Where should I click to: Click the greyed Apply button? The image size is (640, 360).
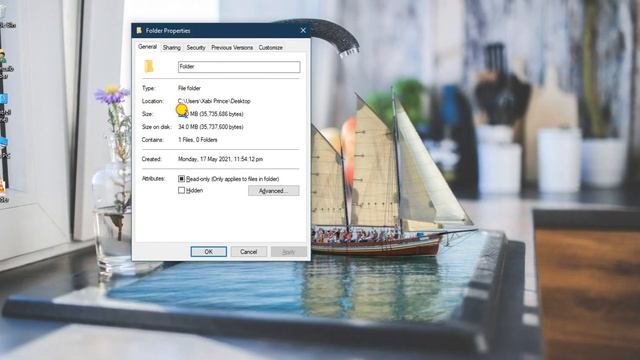(x=289, y=252)
